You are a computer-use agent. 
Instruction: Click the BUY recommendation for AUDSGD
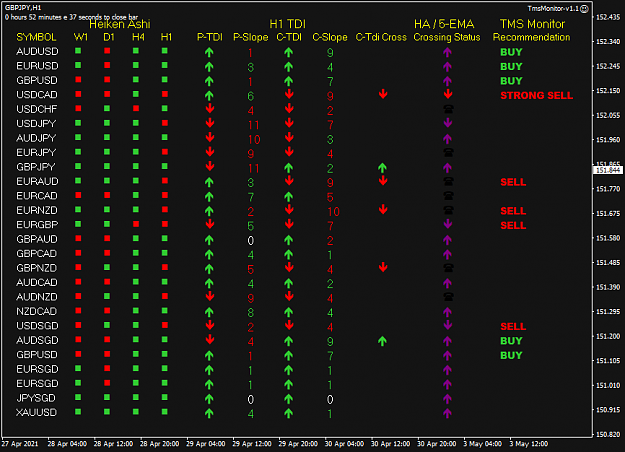(511, 341)
